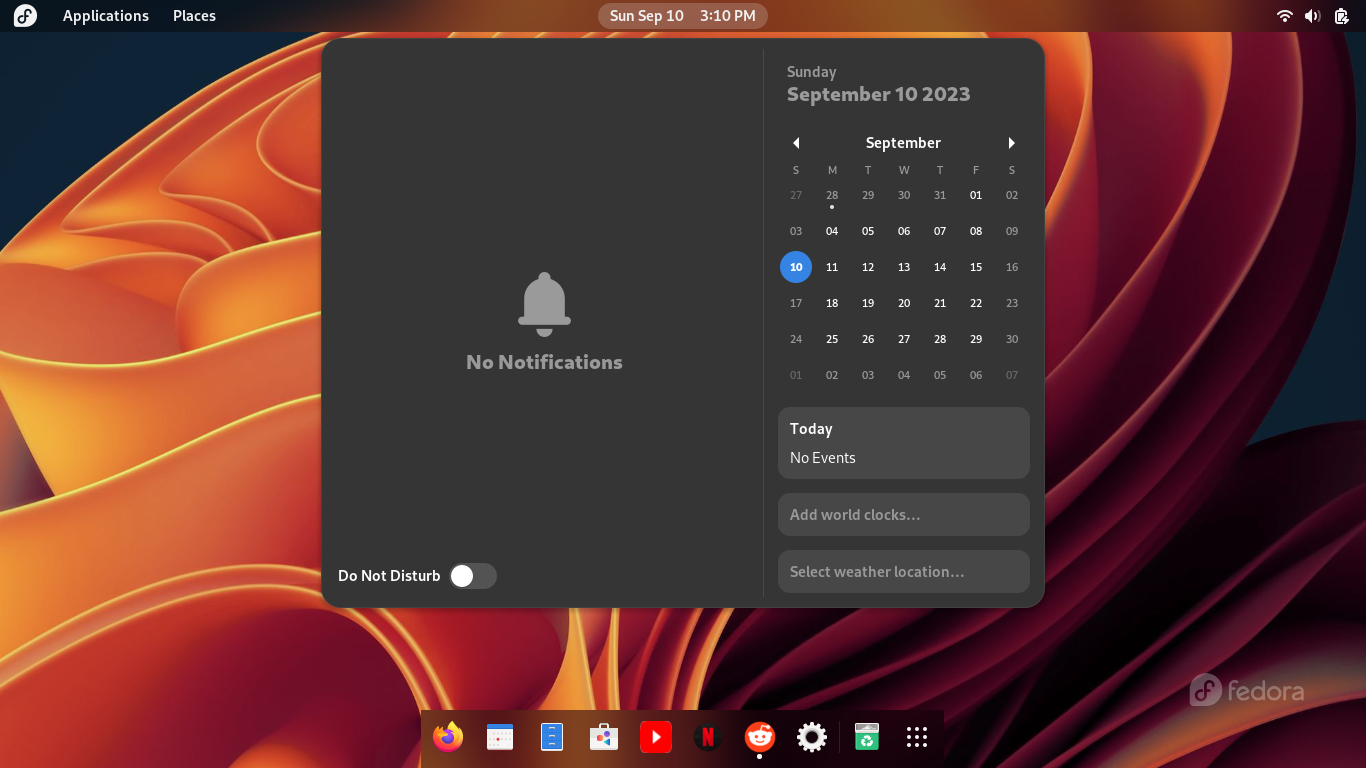Select September 18 in the calendar
The height and width of the screenshot is (768, 1366).
pyautogui.click(x=832, y=303)
